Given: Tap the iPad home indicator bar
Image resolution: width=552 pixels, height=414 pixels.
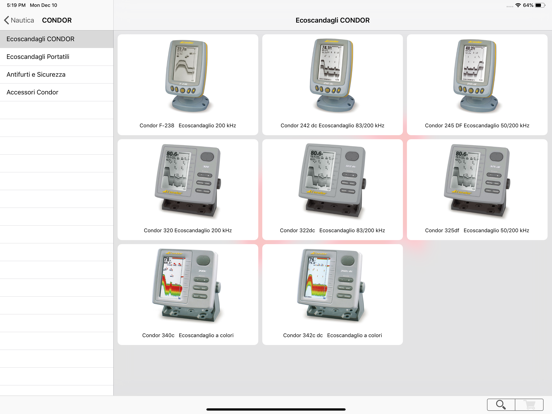Looking at the screenshot, I should pos(276,409).
